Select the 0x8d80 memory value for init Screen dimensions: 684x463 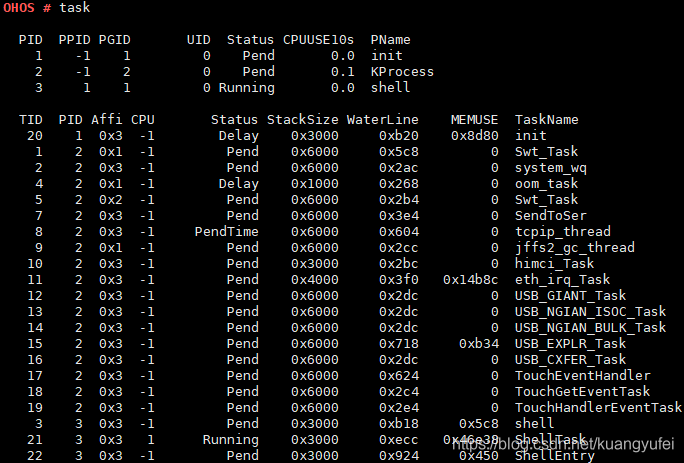(x=475, y=136)
